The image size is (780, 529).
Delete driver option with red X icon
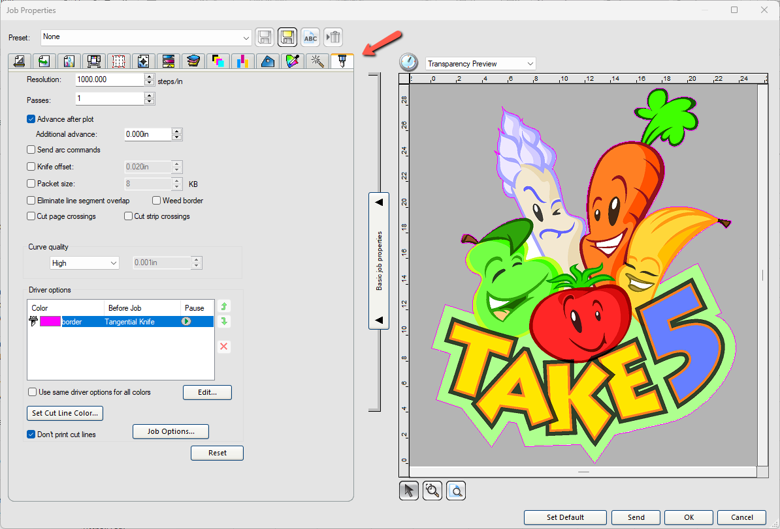tap(224, 346)
